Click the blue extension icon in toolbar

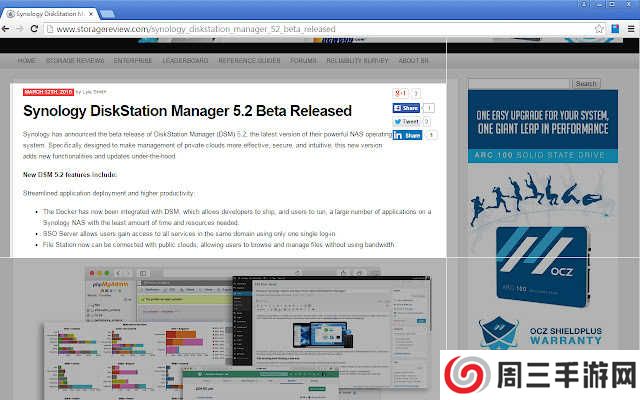pos(615,29)
